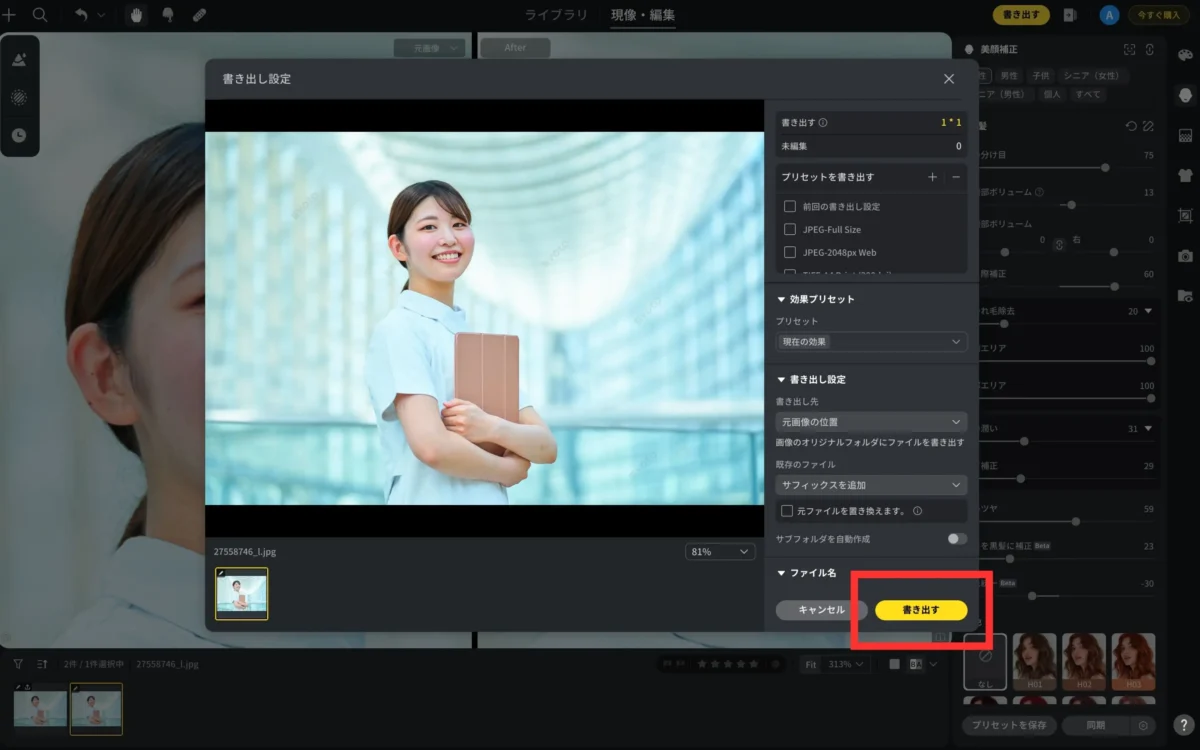The height and width of the screenshot is (750, 1200).
Task: Click the slider handle at value 60
Action: [x=1115, y=286]
